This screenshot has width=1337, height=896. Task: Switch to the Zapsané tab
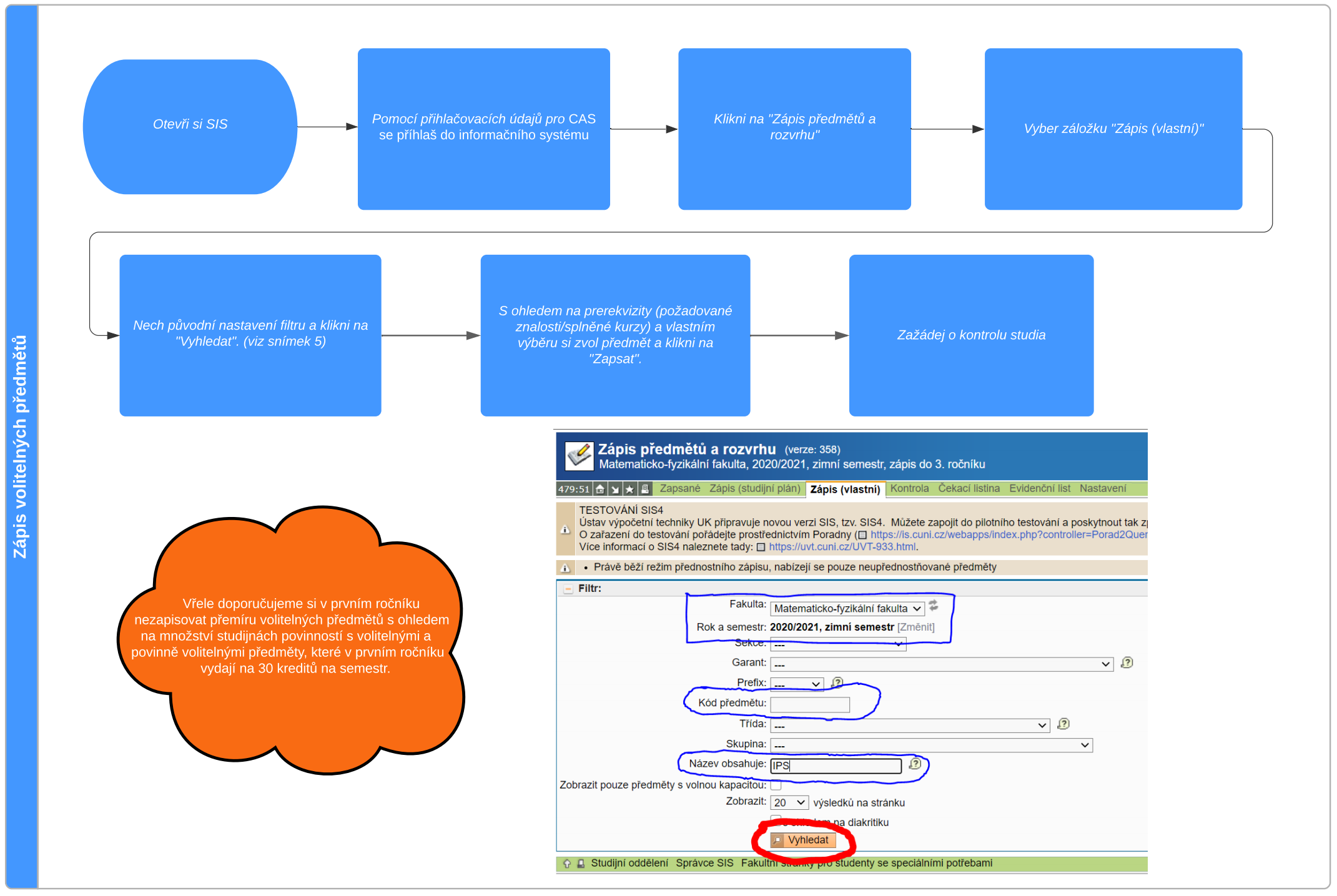pyautogui.click(x=679, y=488)
